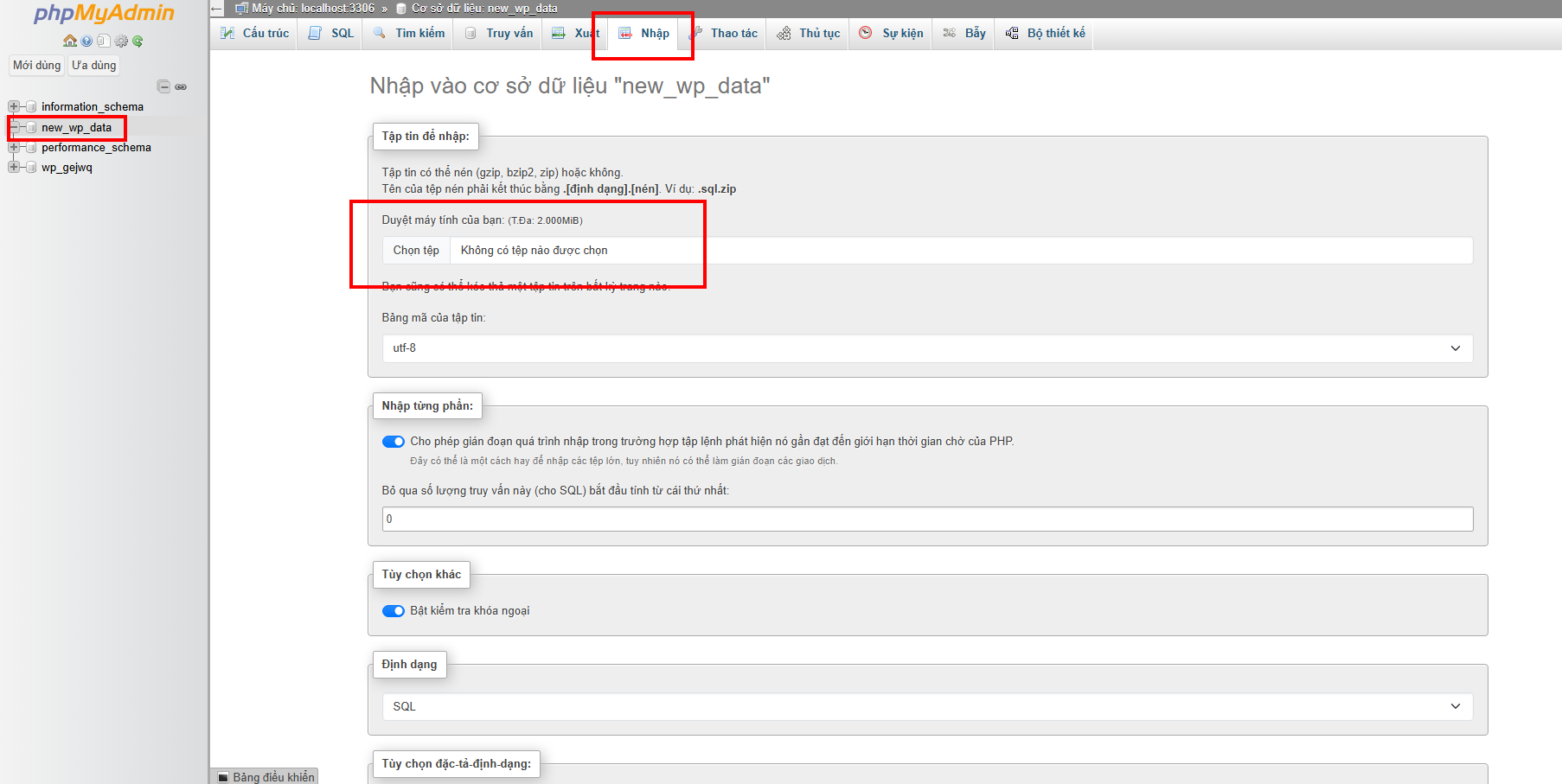This screenshot has width=1562, height=784.
Task: Open the blue question mark help icon
Action: (x=86, y=41)
